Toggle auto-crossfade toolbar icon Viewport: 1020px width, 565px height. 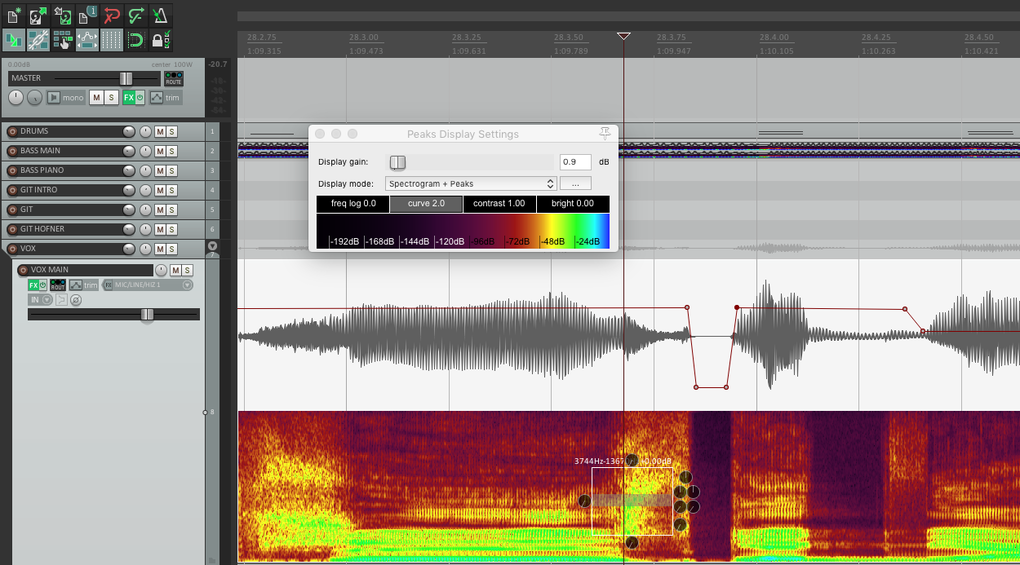point(14,40)
